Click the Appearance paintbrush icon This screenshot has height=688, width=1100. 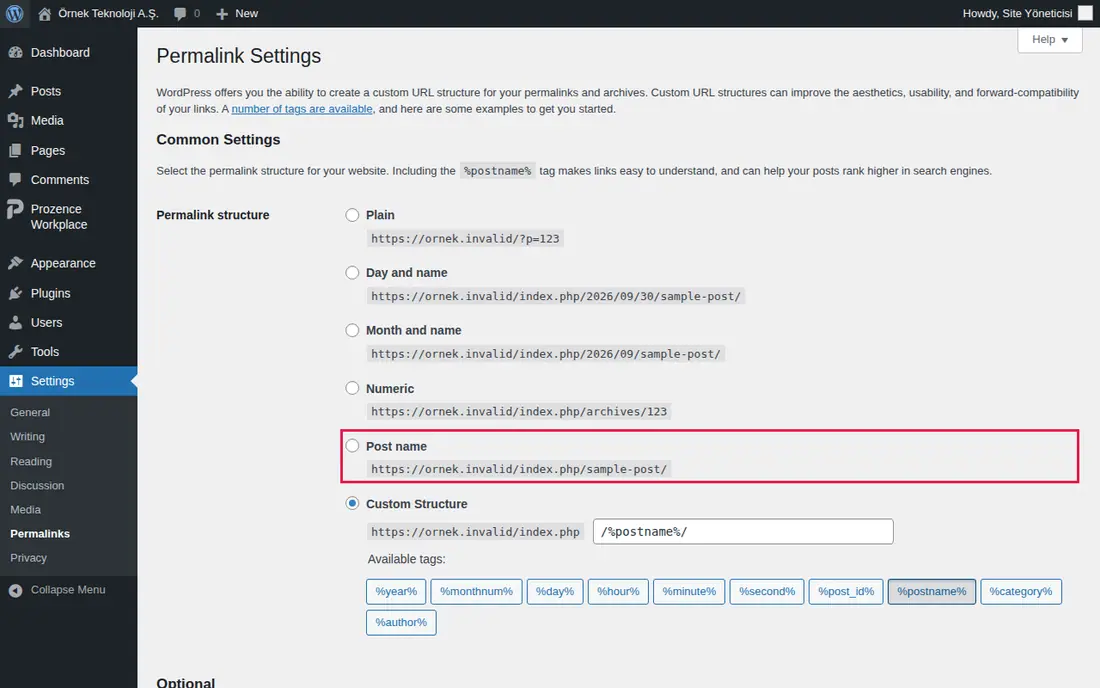[x=15, y=263]
